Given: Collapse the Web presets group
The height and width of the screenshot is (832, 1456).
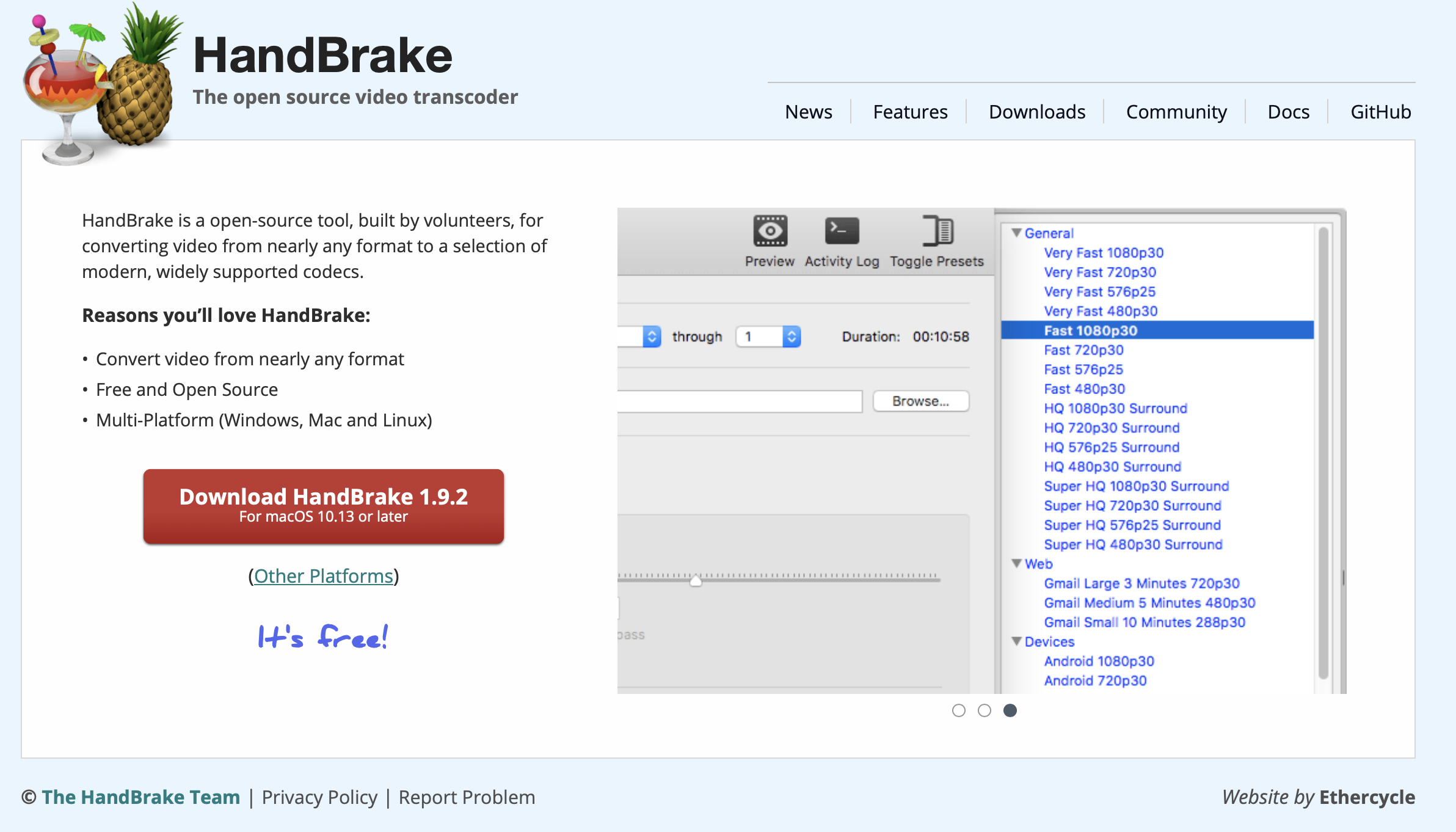Looking at the screenshot, I should coord(1016,563).
